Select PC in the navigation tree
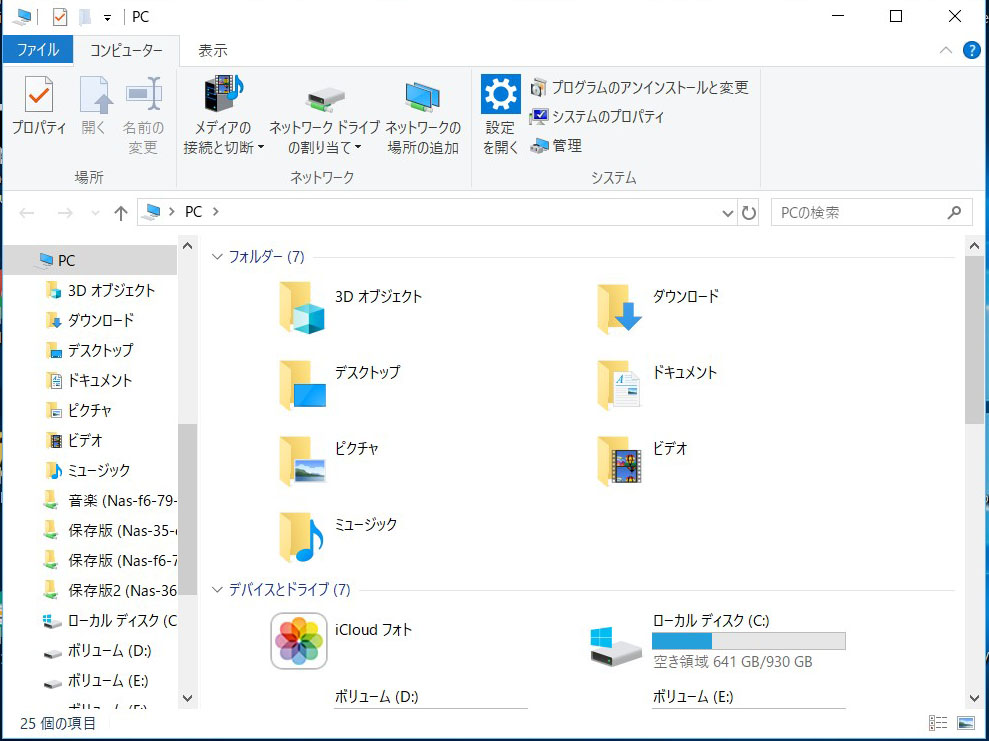The image size is (989, 741). [x=90, y=260]
